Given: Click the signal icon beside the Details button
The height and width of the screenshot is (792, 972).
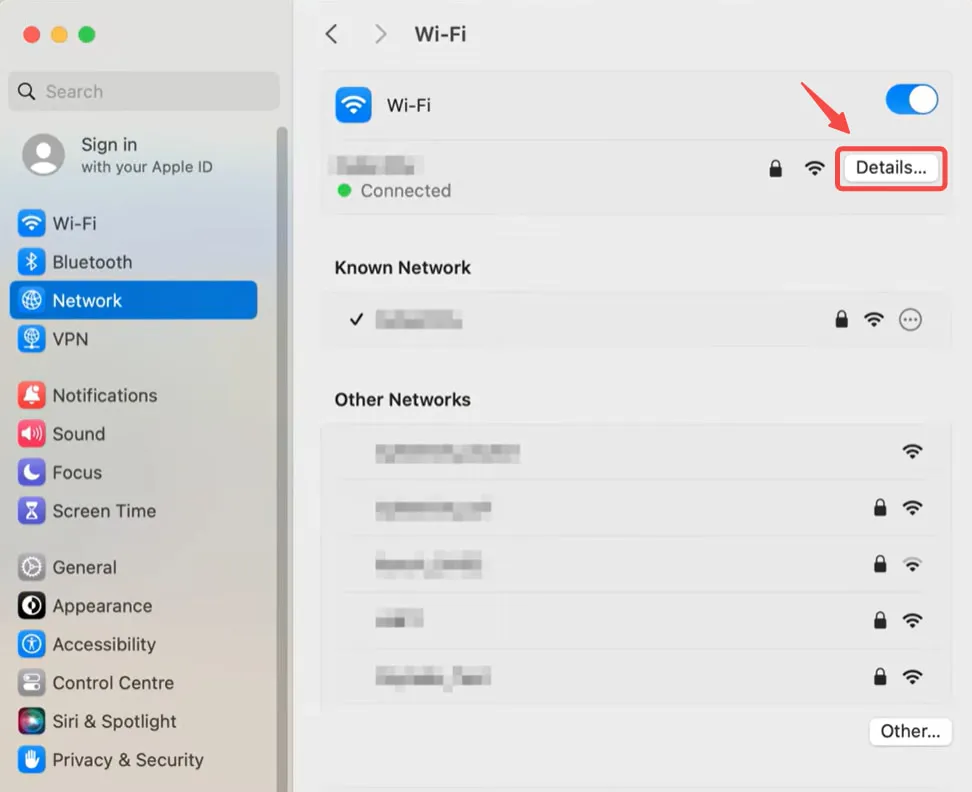Looking at the screenshot, I should coord(815,168).
